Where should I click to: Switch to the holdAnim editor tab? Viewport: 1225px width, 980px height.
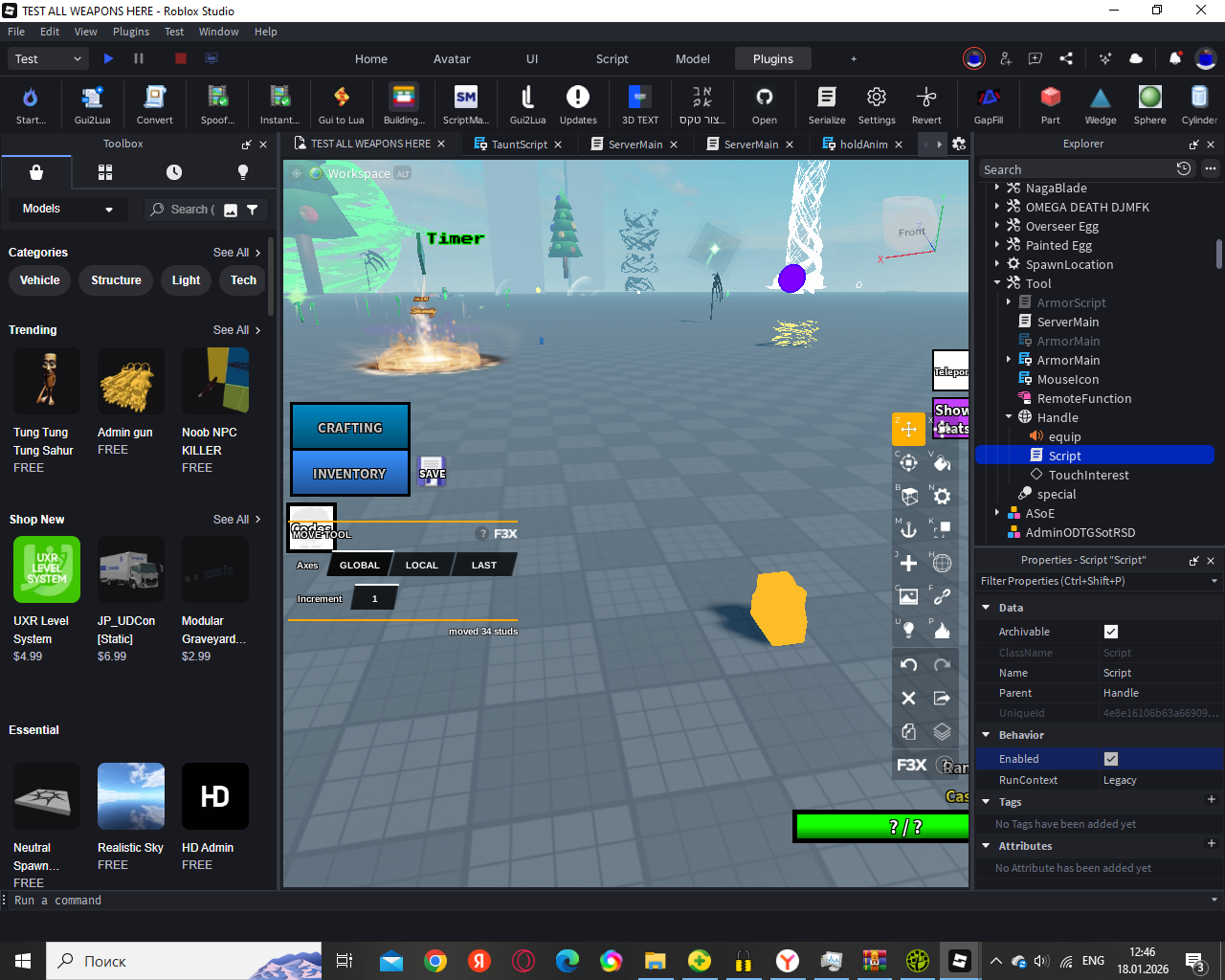[x=863, y=145]
